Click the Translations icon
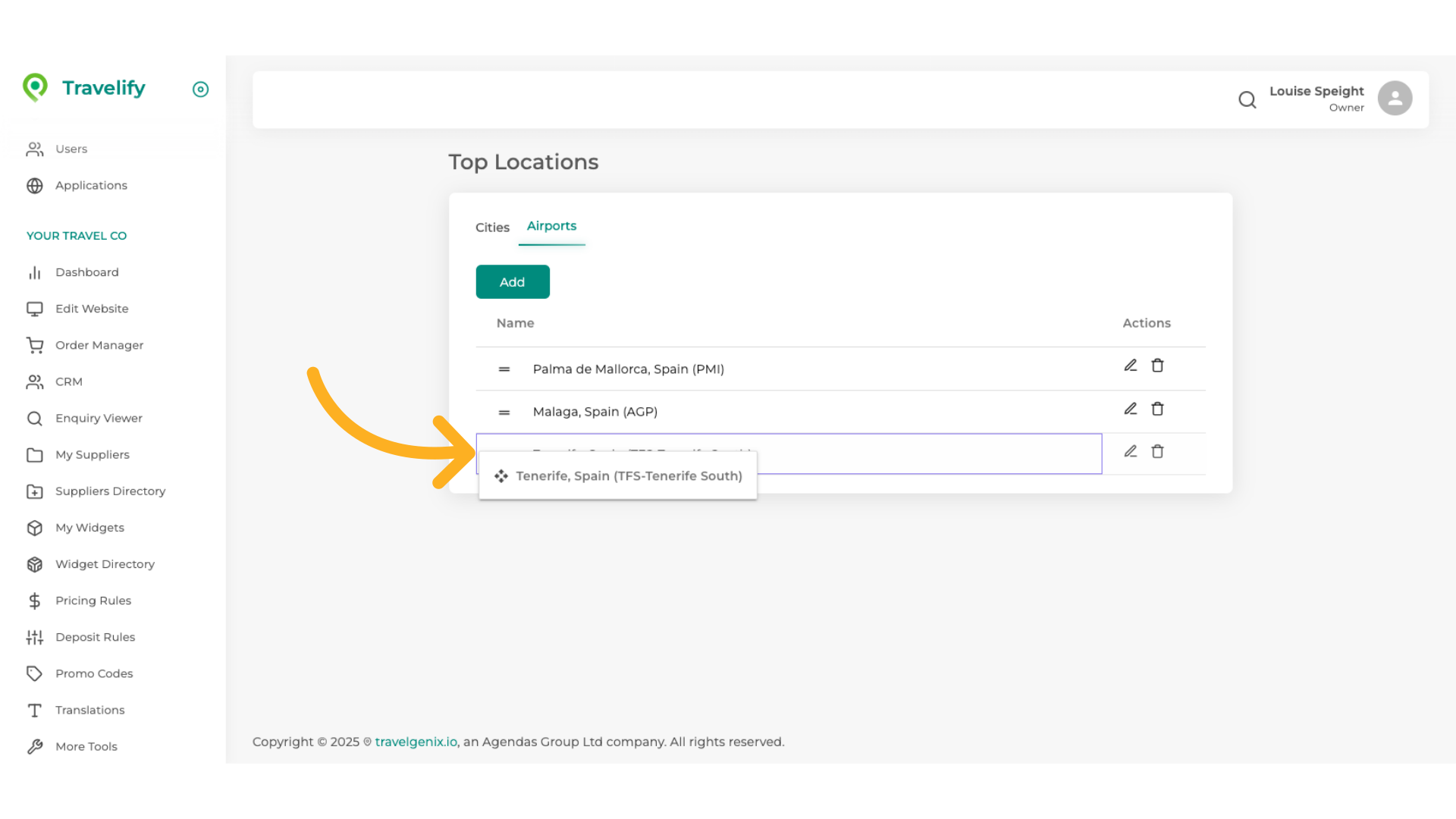 pos(35,710)
